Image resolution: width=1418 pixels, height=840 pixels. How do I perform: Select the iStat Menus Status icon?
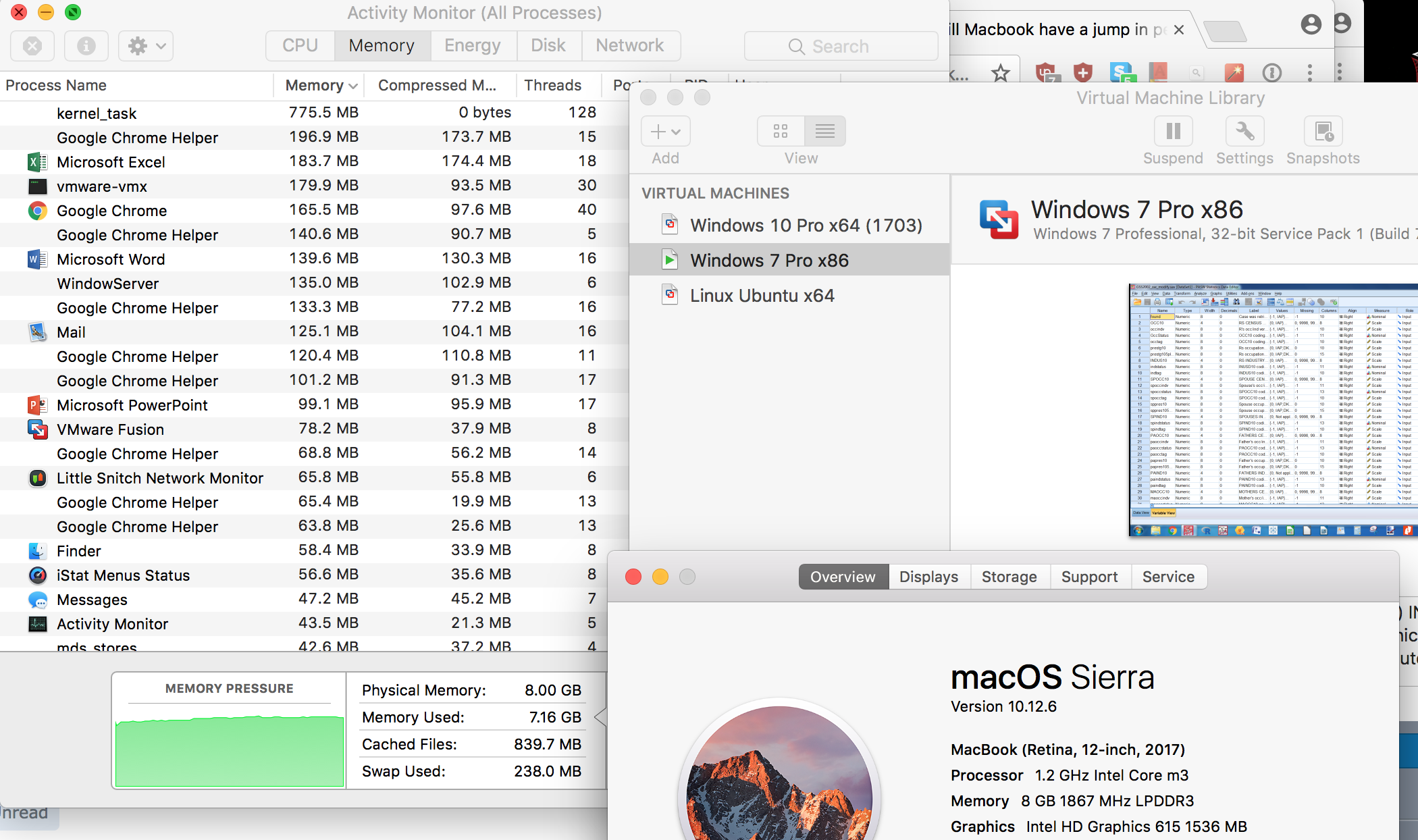pyautogui.click(x=37, y=575)
